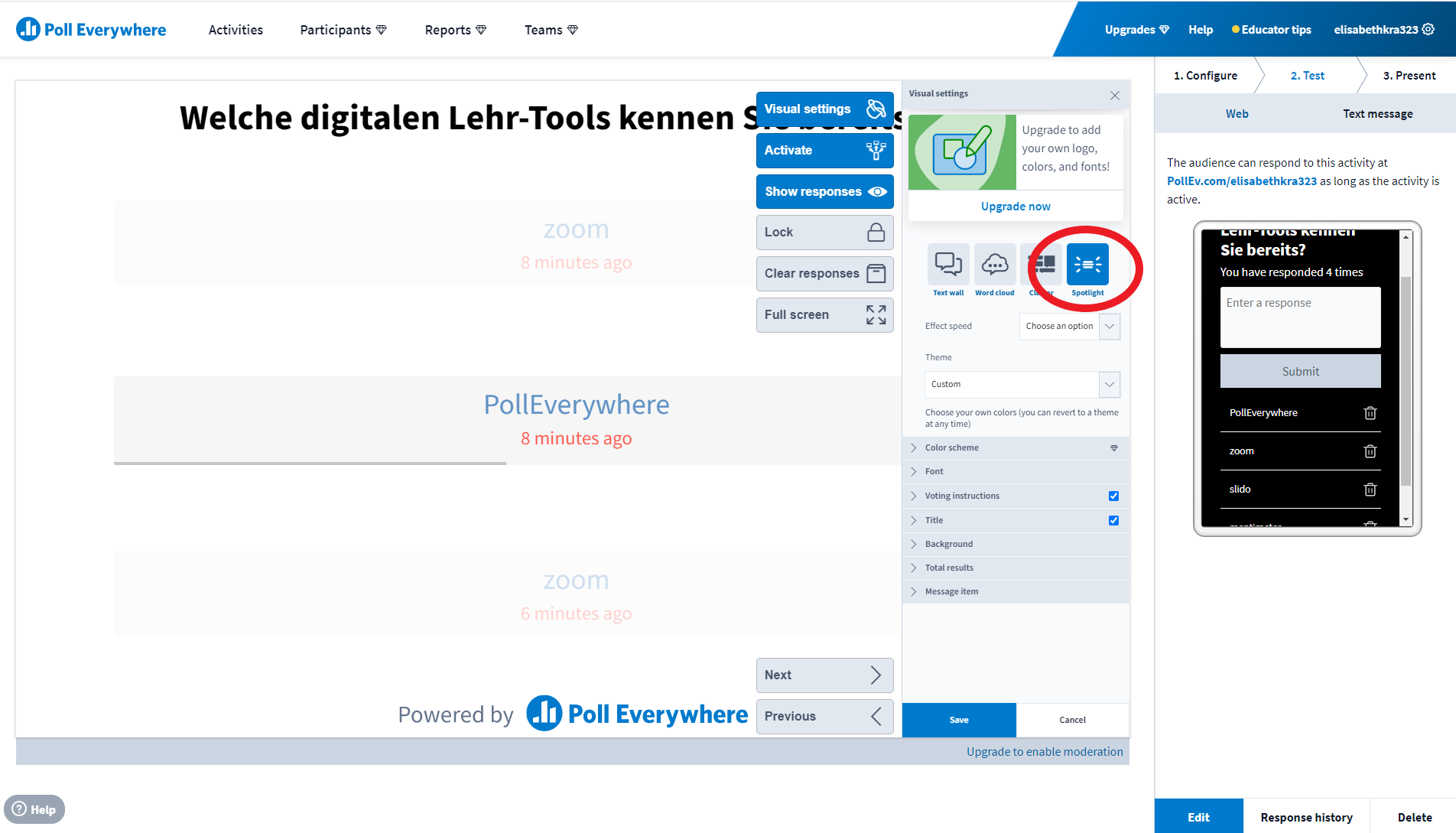Screen dimensions: 1456x833
Task: Open the floating Help bubble
Action: 34,809
